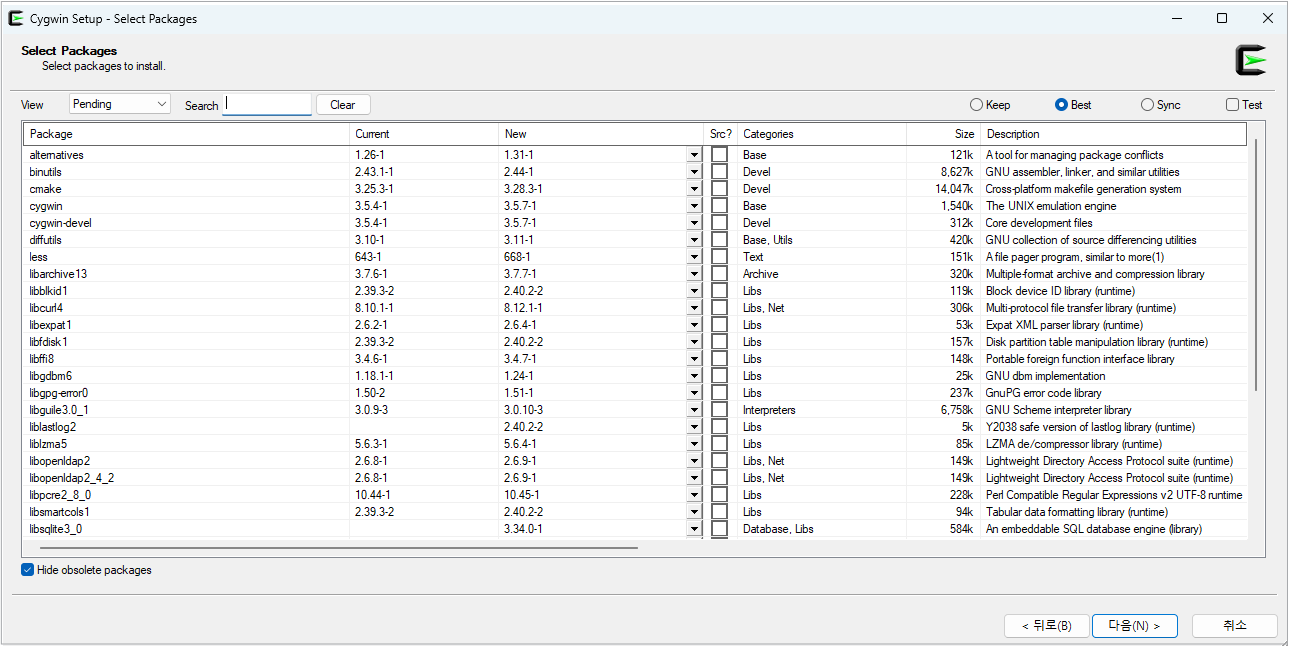Image resolution: width=1289 pixels, height=646 pixels.
Task: Check the Src checkbox for libffi8
Action: click(x=720, y=359)
